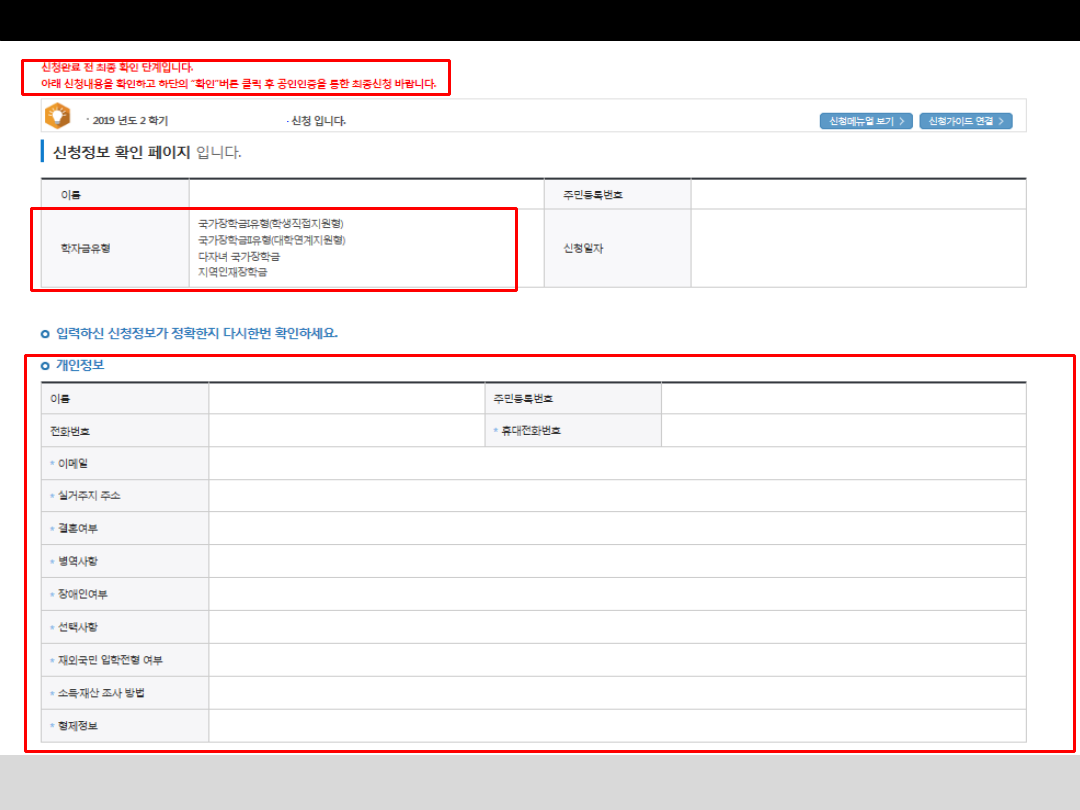This screenshot has width=1080, height=810.
Task: Open the 신청가이드 연결 link button
Action: point(966,121)
